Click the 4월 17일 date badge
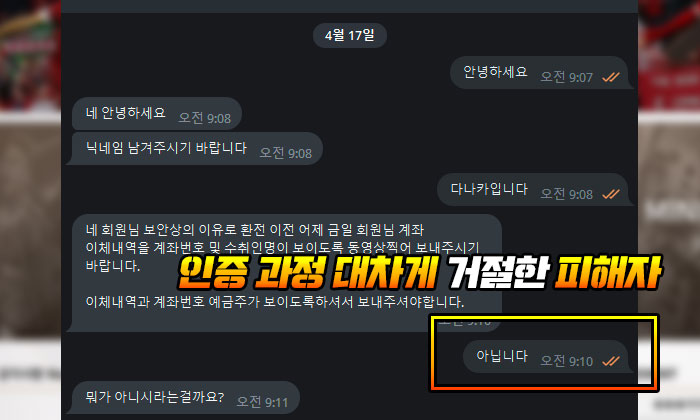 coord(350,35)
